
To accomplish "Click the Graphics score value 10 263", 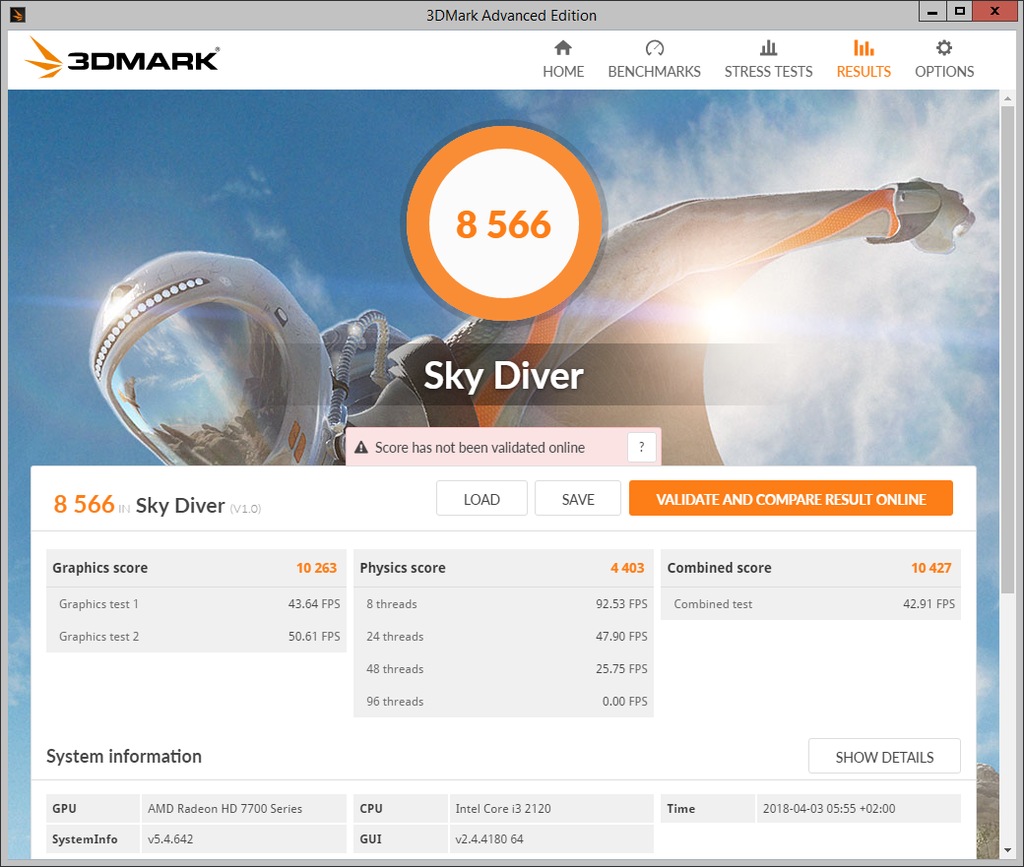I will (317, 568).
